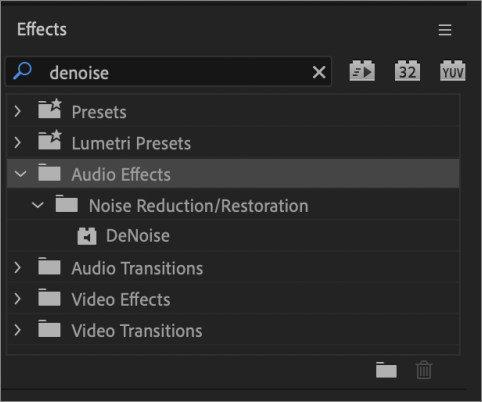Screen dimensions: 482x402
Task: Click Noise Reduction/Restoration folder icon
Action: (67, 203)
